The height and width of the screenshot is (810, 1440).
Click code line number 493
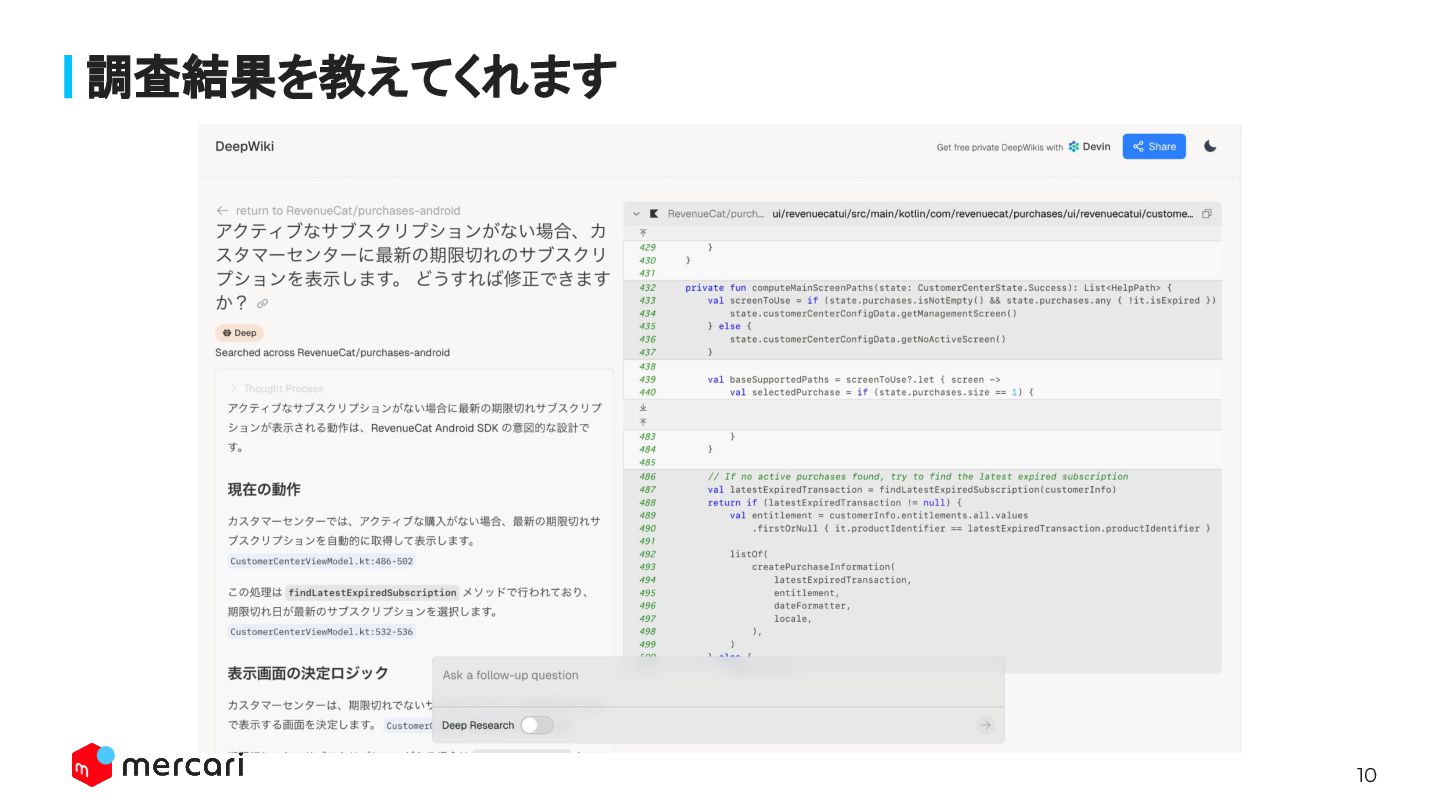point(647,567)
